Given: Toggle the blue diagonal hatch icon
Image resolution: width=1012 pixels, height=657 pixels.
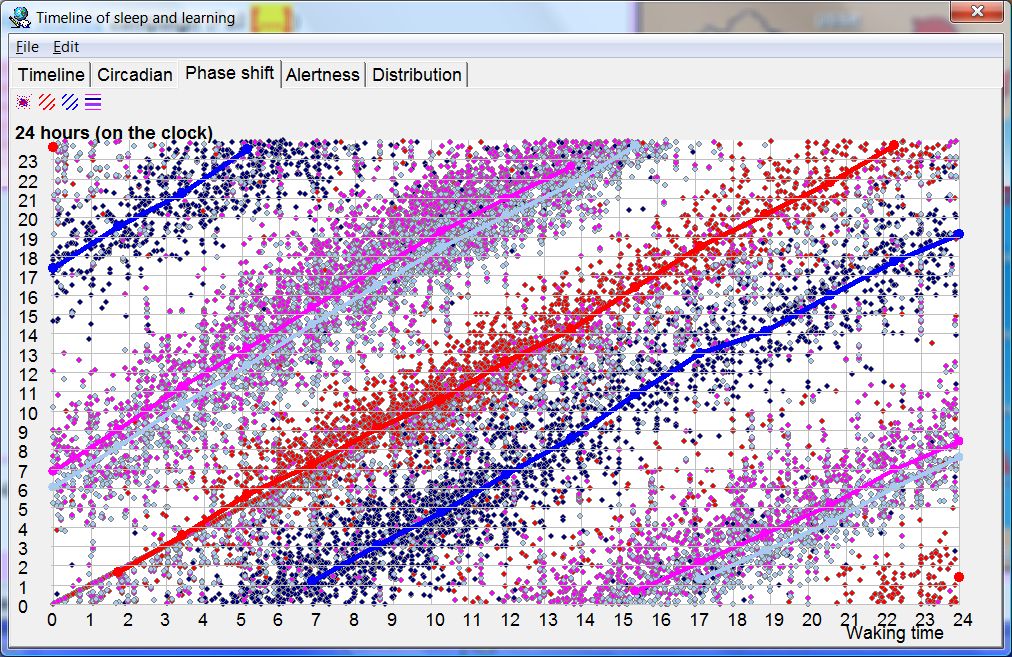Looking at the screenshot, I should click(70, 101).
